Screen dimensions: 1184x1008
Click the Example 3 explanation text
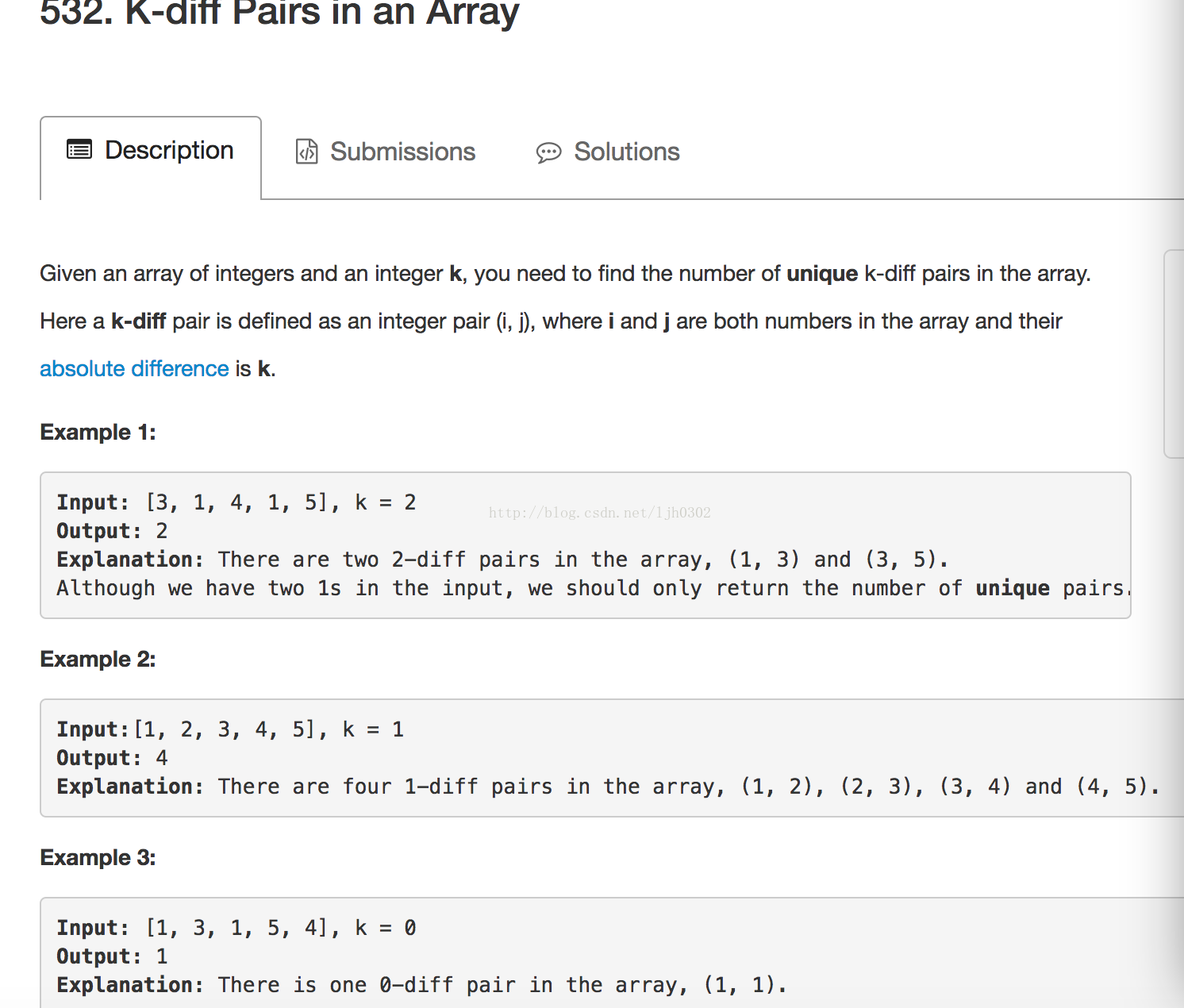[421, 985]
